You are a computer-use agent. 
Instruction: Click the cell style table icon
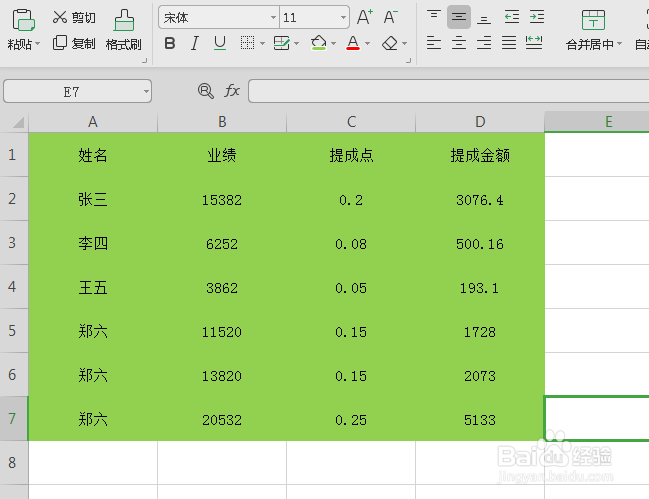(281, 43)
